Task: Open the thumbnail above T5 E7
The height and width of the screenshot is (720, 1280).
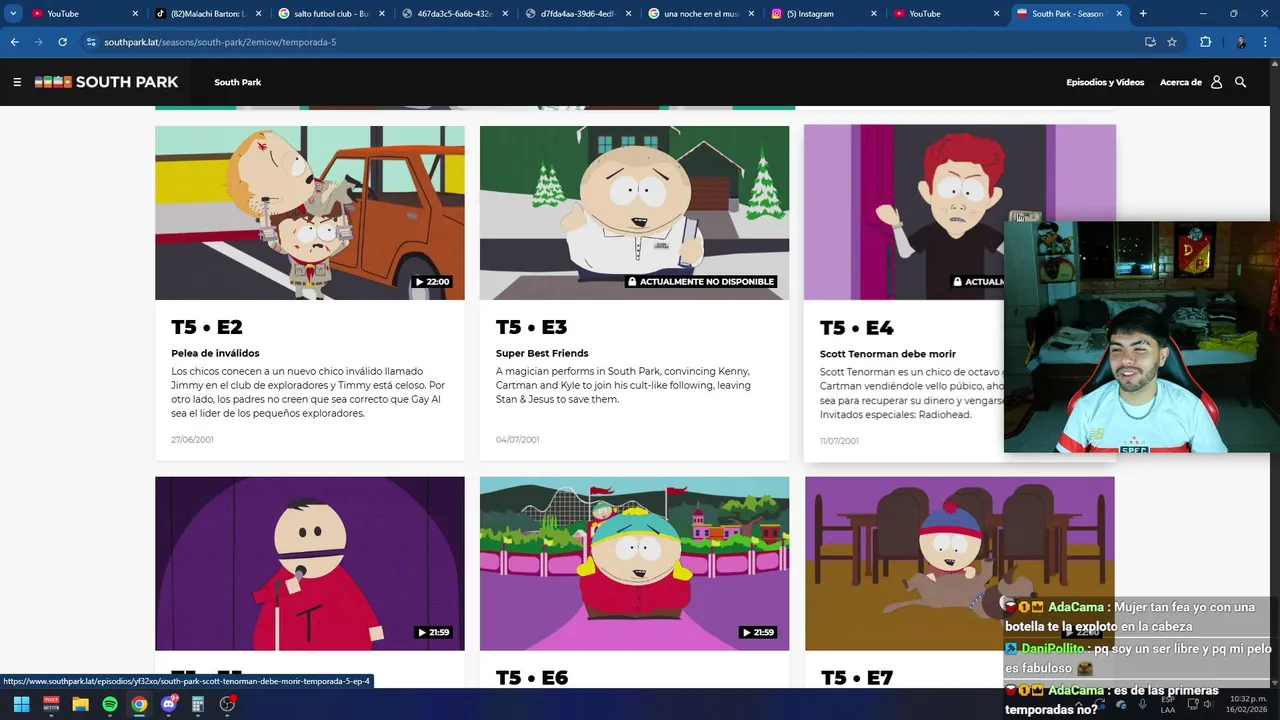Action: point(959,563)
